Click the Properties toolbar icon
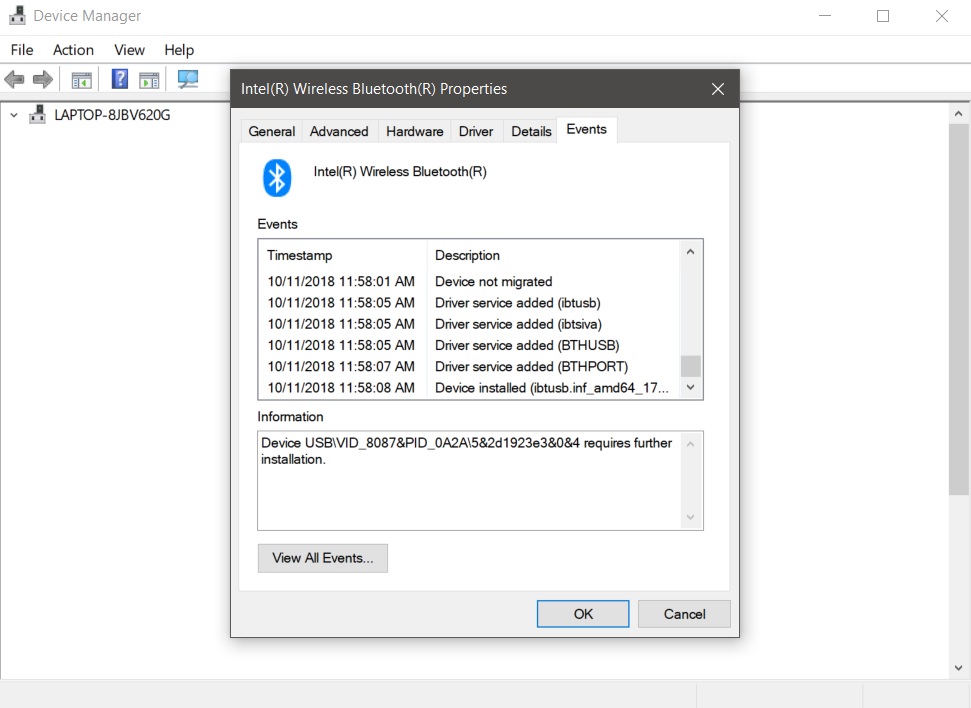Screen dimensions: 971x708 pos(147,78)
